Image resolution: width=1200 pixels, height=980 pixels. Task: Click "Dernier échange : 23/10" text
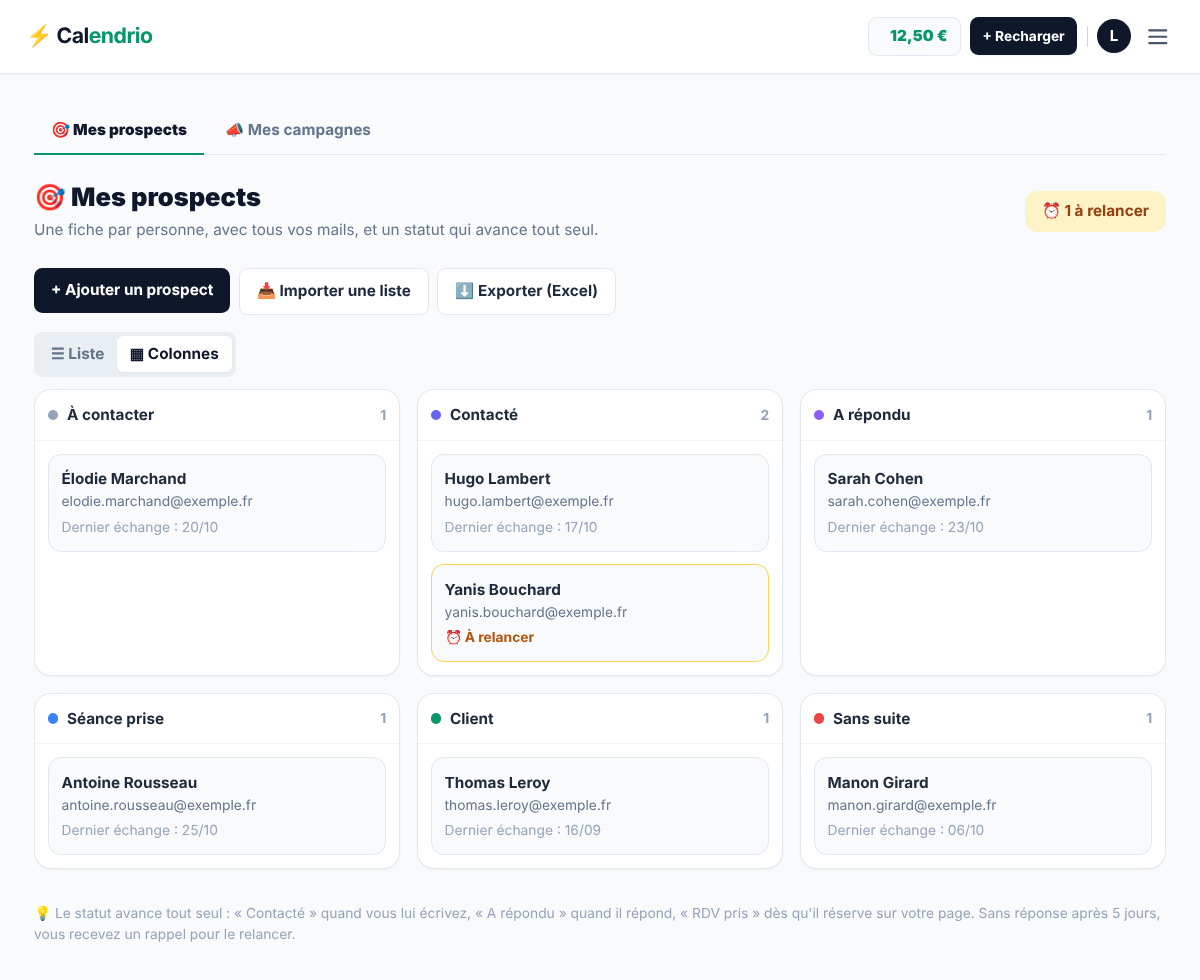(x=906, y=527)
